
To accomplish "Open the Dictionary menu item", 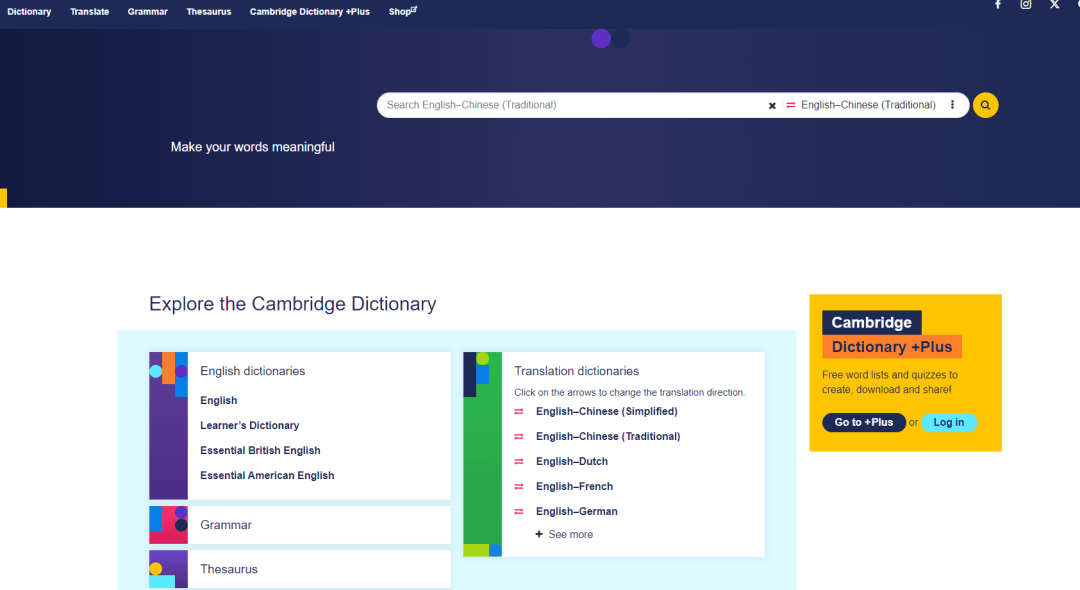I will [x=29, y=12].
